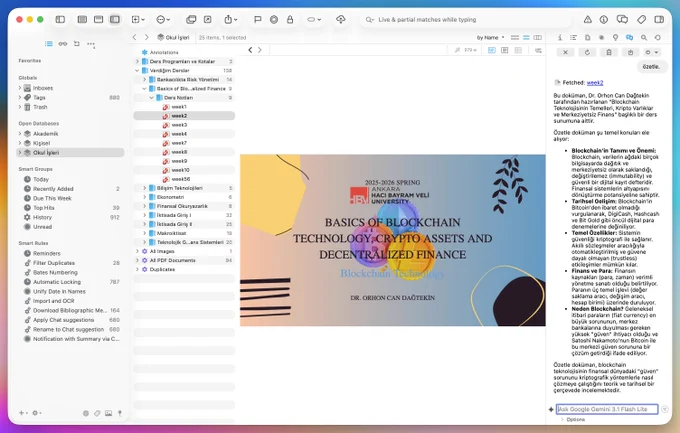
Task: Click the chat clipboard copy button
Action: pos(609,52)
